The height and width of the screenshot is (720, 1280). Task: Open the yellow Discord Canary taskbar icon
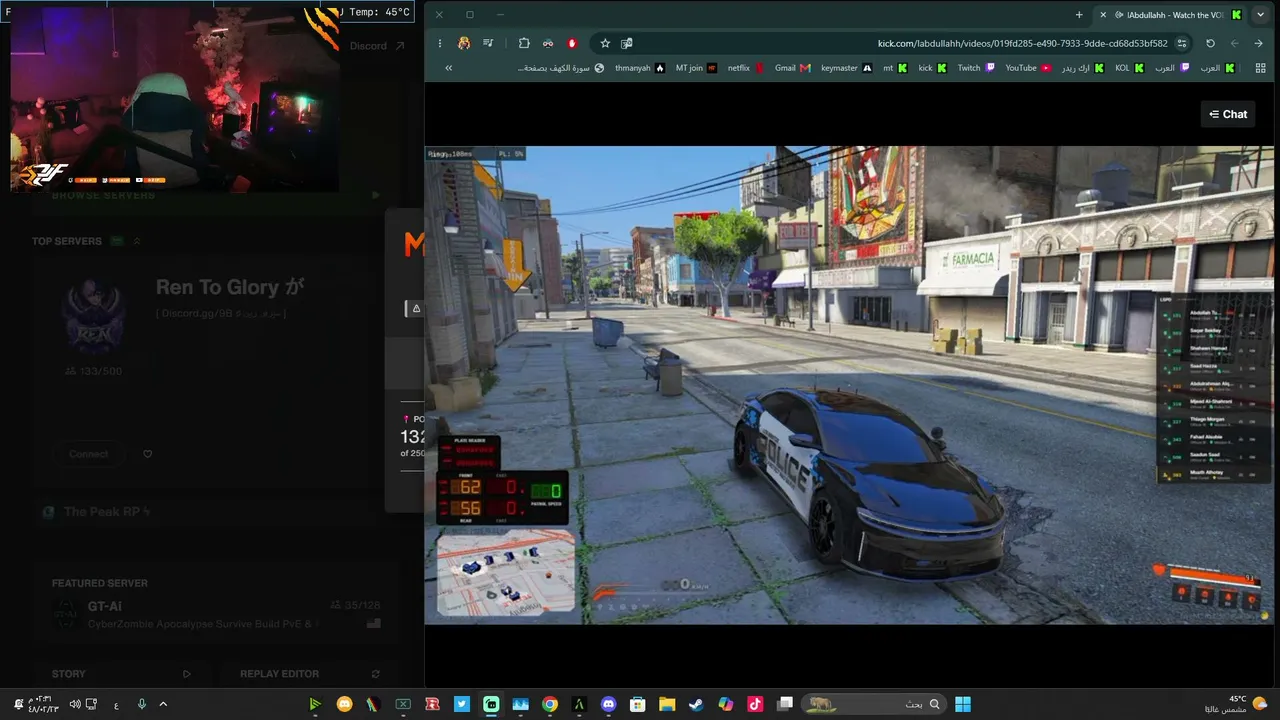[345, 704]
